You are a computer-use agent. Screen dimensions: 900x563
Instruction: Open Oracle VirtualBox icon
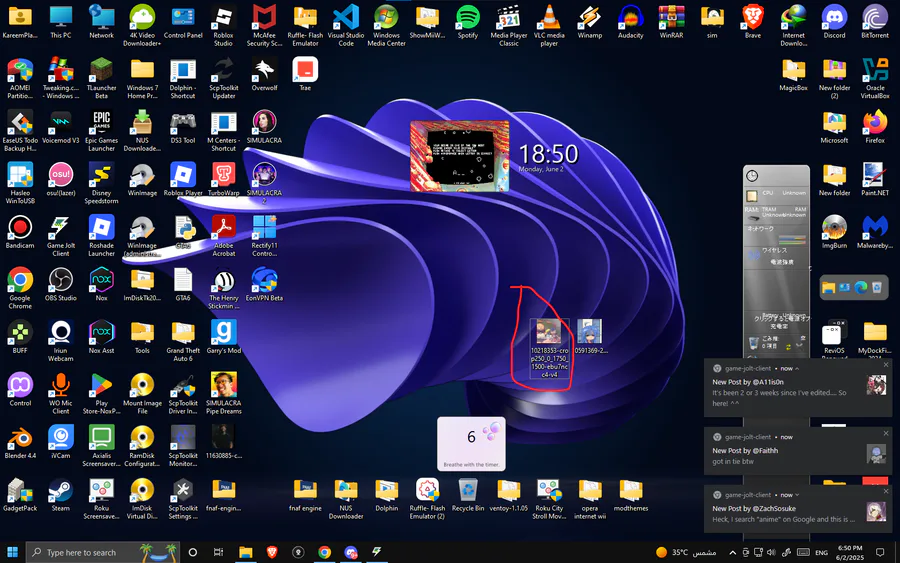pos(875,78)
